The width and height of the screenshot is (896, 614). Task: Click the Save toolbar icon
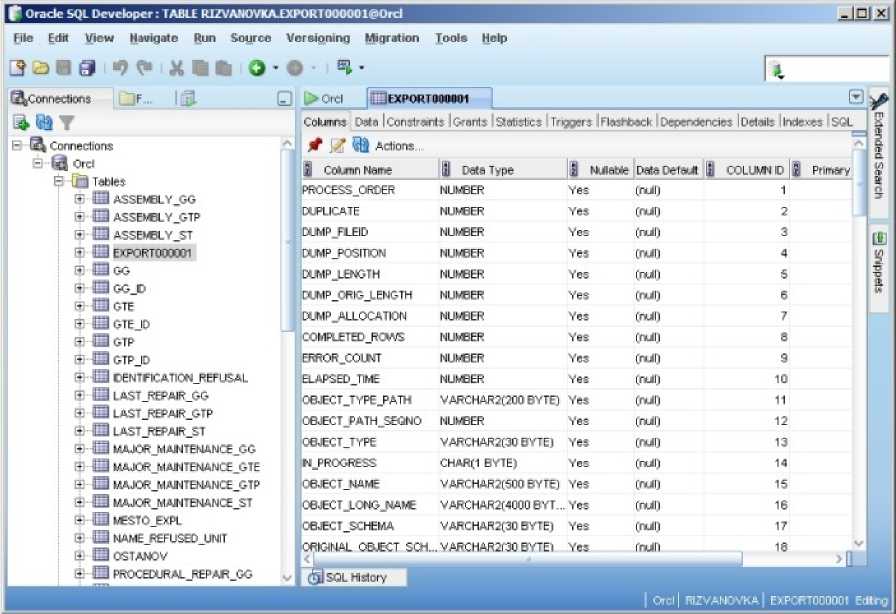click(63, 68)
